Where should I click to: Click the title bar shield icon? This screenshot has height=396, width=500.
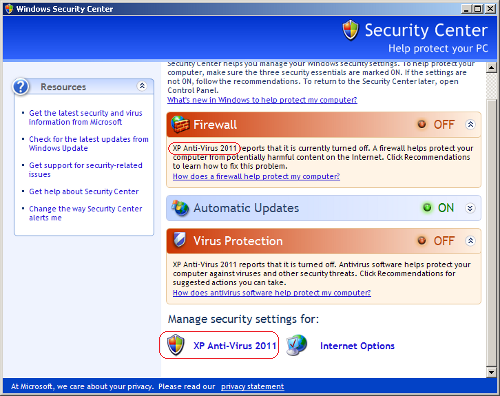9,9
